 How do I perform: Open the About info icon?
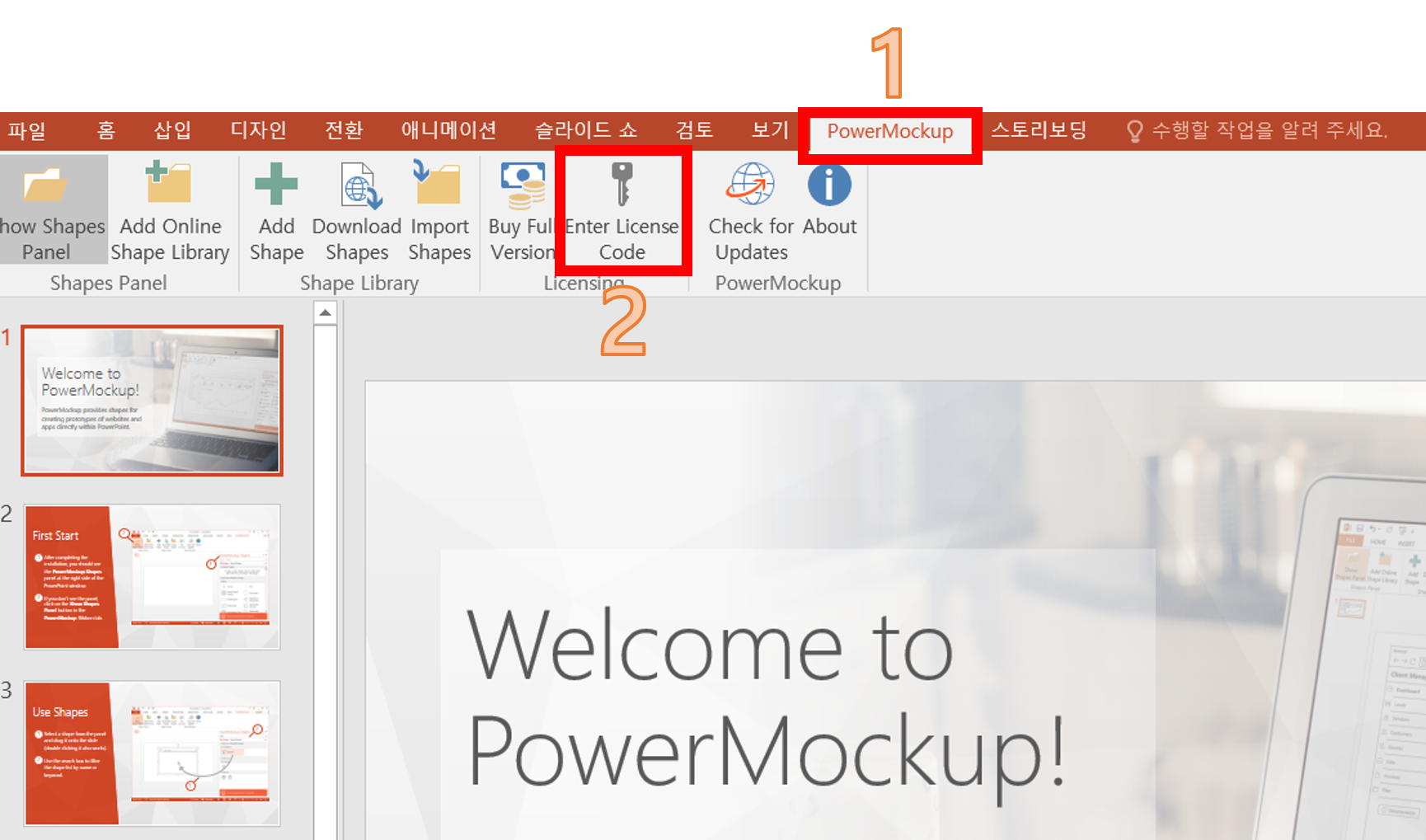pyautogui.click(x=829, y=184)
